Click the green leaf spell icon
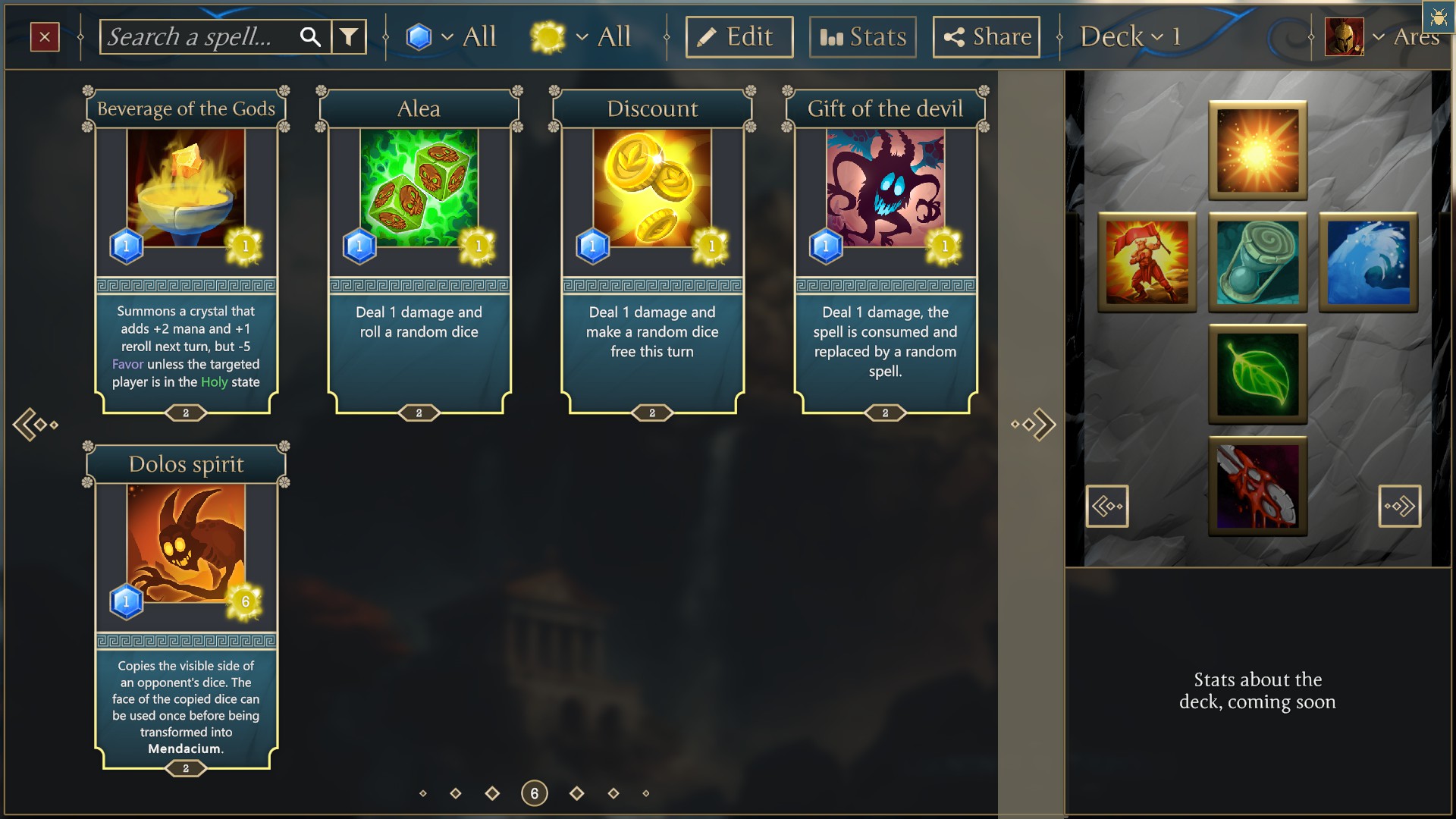Screen dimensions: 1456x819 [x=1257, y=374]
